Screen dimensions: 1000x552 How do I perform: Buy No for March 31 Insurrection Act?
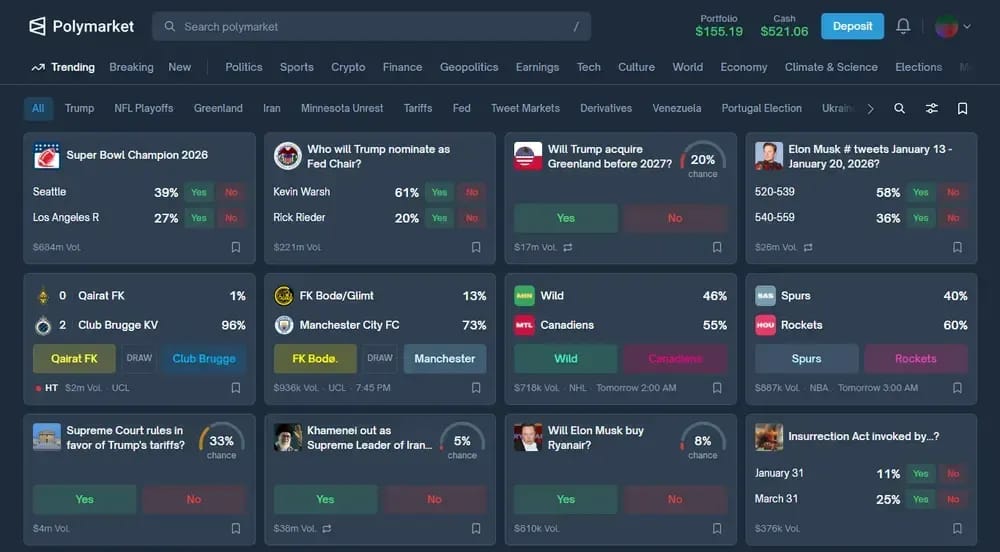[953, 499]
